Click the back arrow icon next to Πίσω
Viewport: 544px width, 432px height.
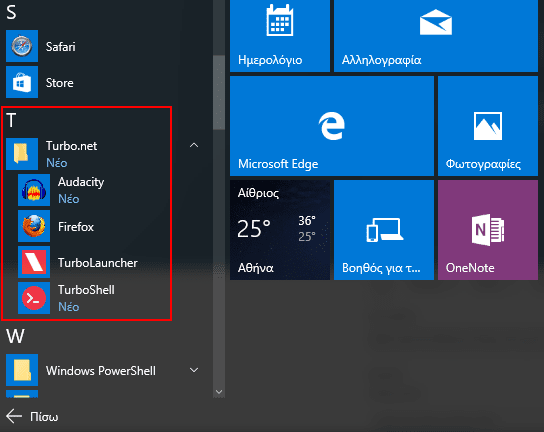pyautogui.click(x=14, y=416)
